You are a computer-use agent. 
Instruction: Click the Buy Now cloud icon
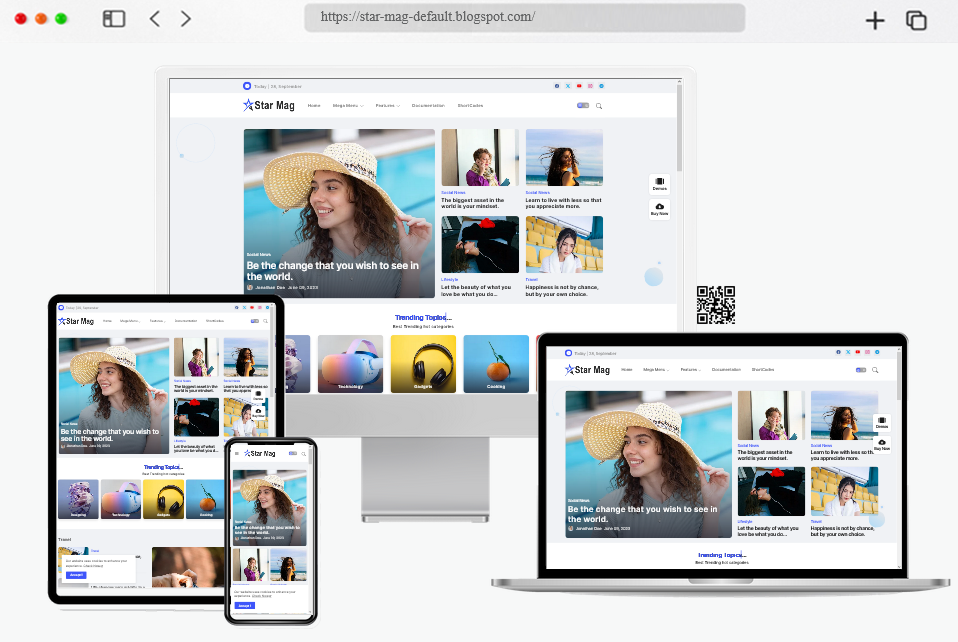pyautogui.click(x=659, y=208)
